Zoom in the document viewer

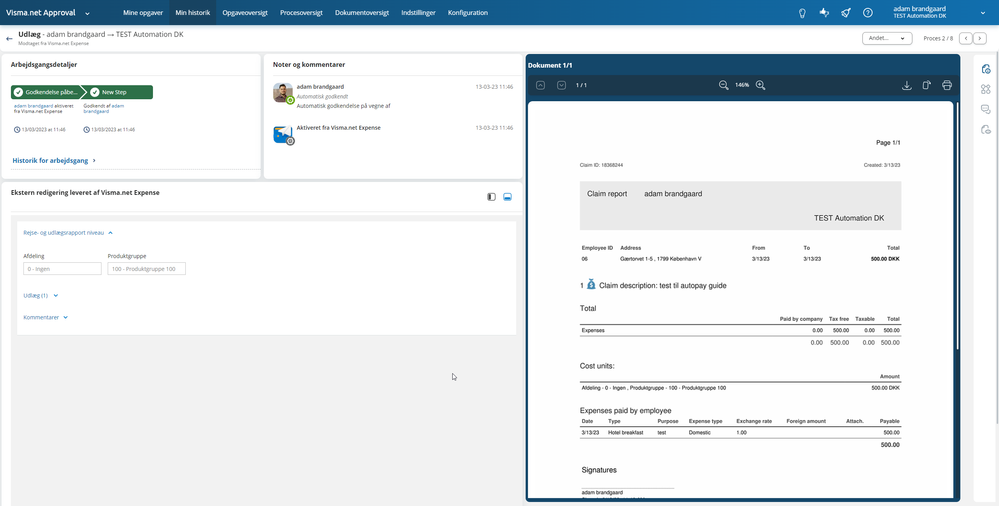point(760,85)
